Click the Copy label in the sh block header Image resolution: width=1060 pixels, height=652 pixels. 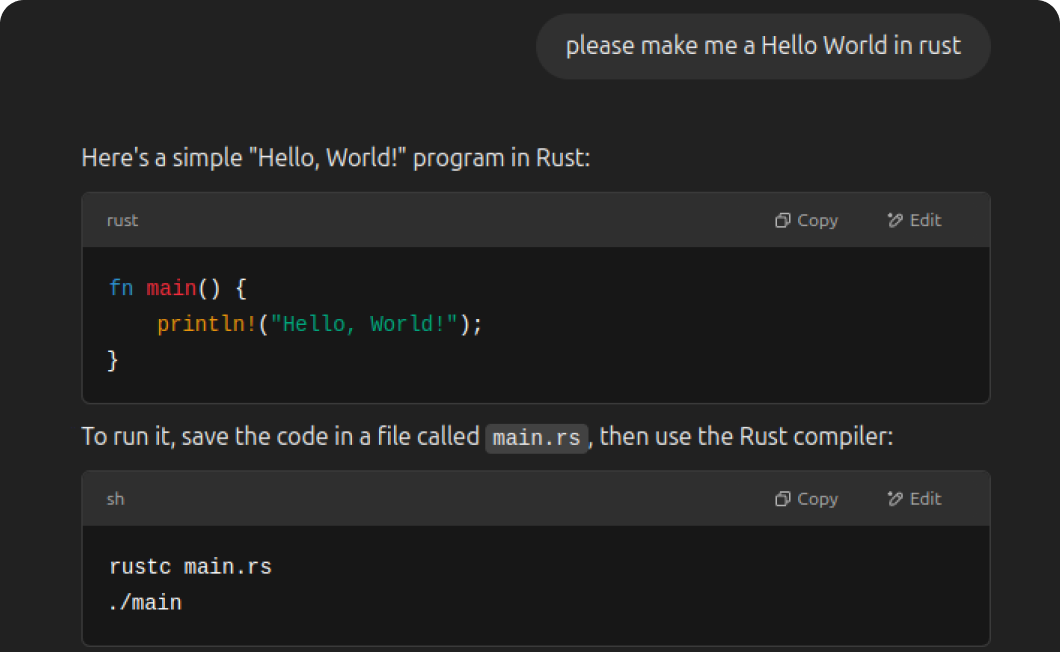[817, 499]
